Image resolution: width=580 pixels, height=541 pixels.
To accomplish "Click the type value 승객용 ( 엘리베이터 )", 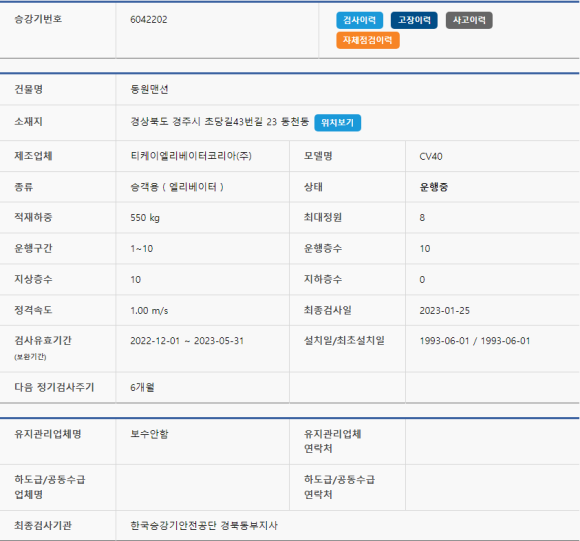I will tap(177, 187).
